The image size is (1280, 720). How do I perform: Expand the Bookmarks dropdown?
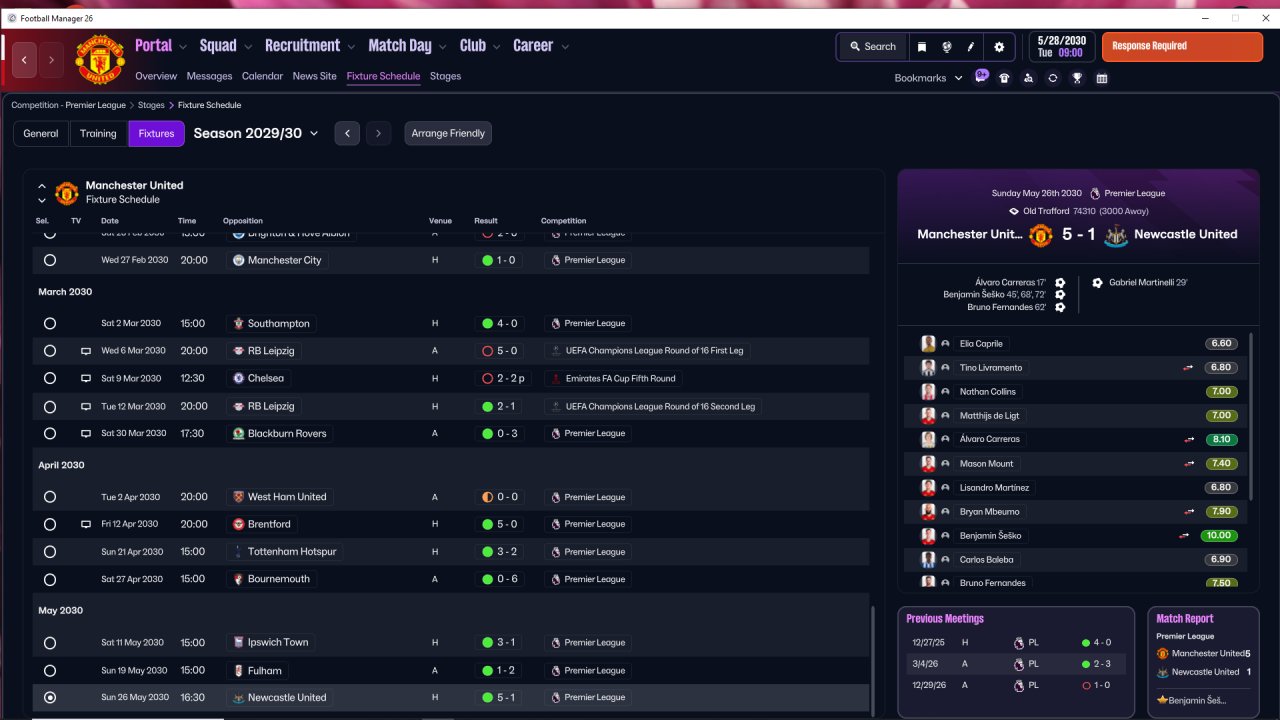pyautogui.click(x=928, y=78)
